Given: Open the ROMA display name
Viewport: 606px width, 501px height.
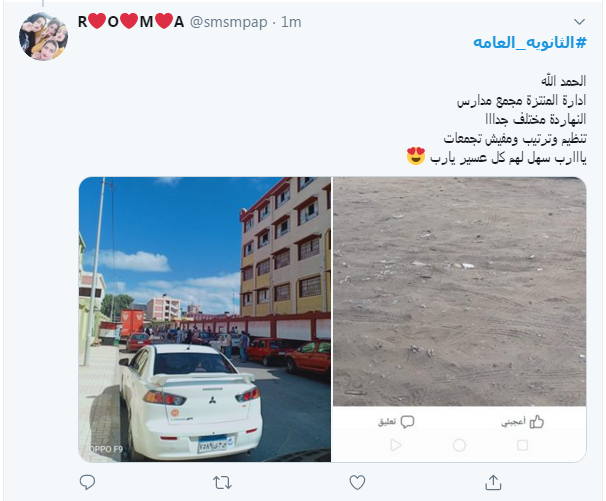Looking at the screenshot, I should (131, 22).
